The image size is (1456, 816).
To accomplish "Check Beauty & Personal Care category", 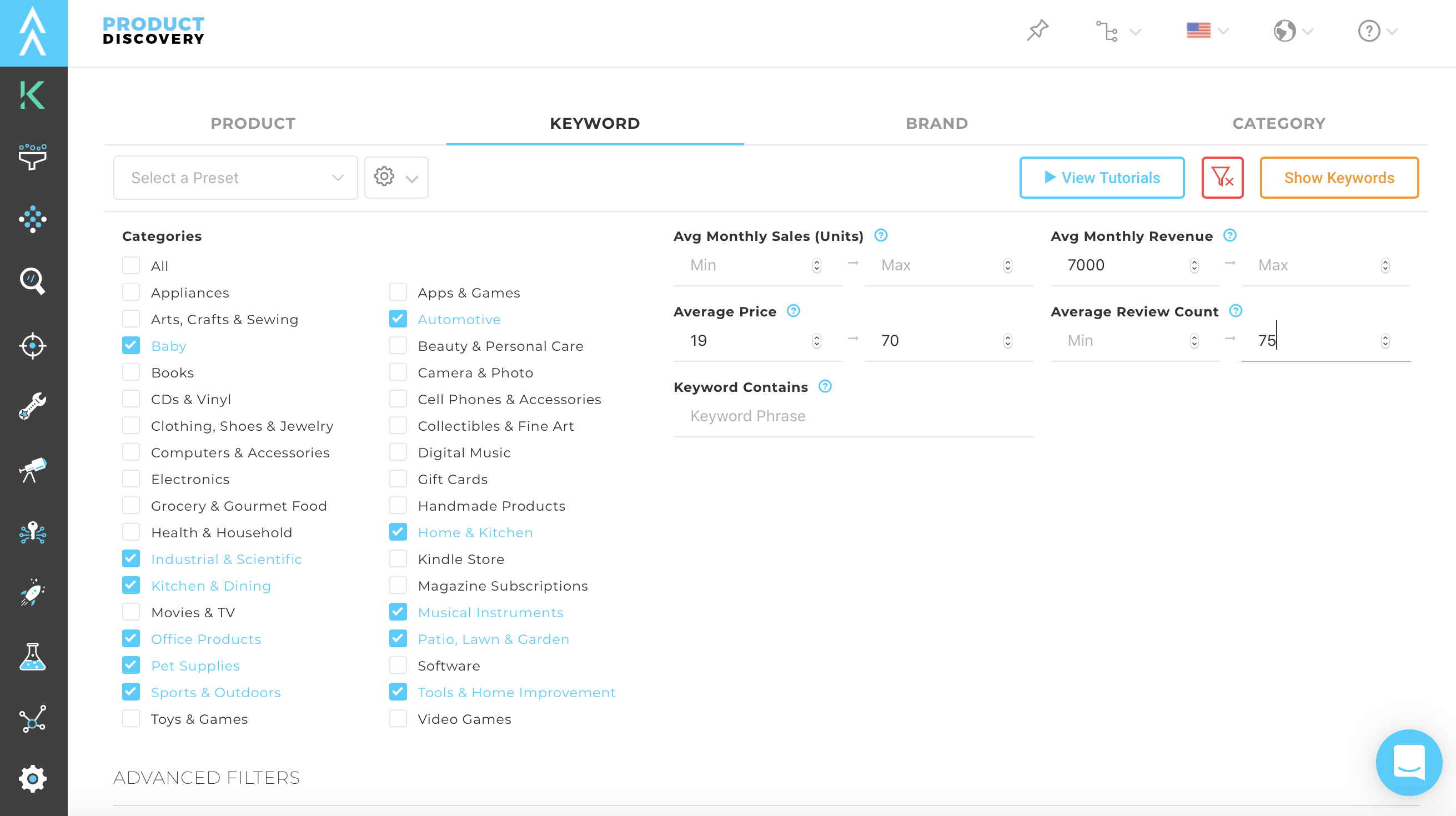I will coord(398,345).
